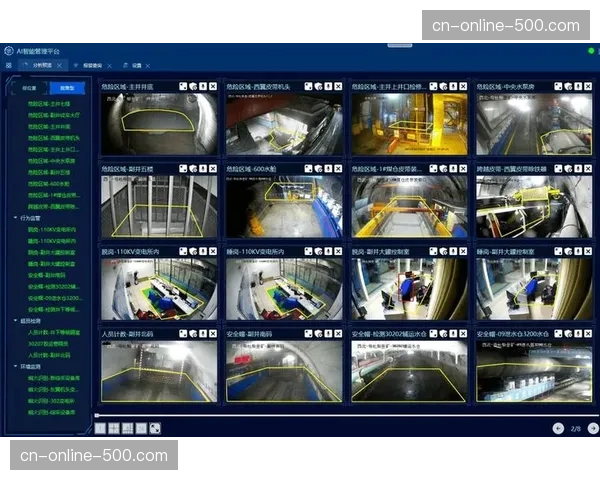This screenshot has width=600, height=480.
Task: Microphone icon on 睡岗-110KV变电所内 tile
Action: pos(328,251)
